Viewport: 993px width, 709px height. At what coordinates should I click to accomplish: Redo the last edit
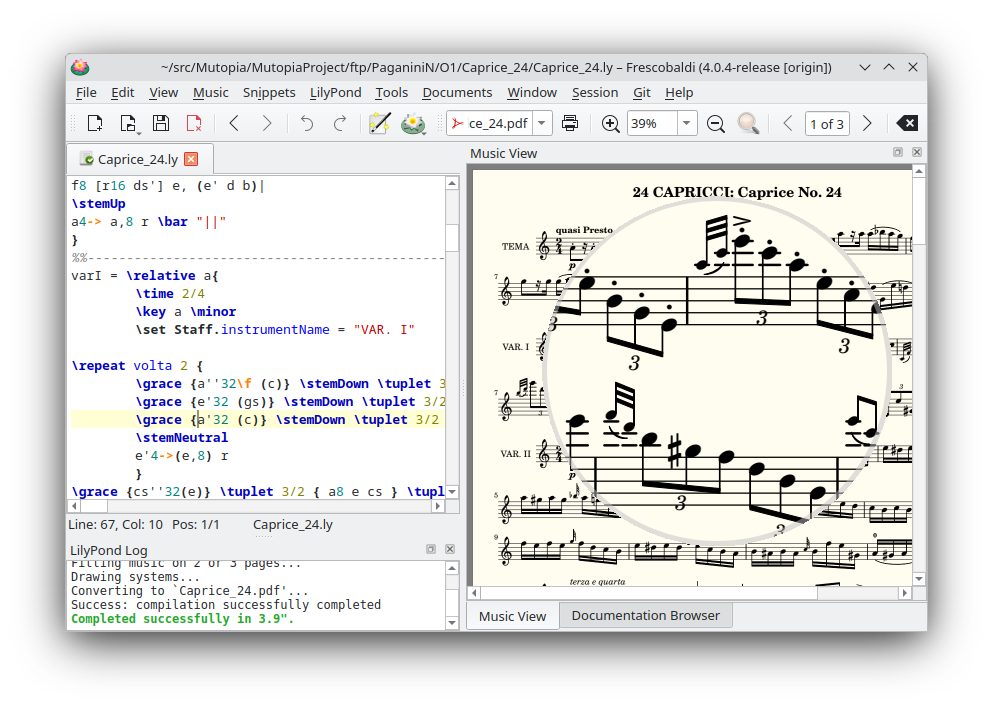point(340,123)
